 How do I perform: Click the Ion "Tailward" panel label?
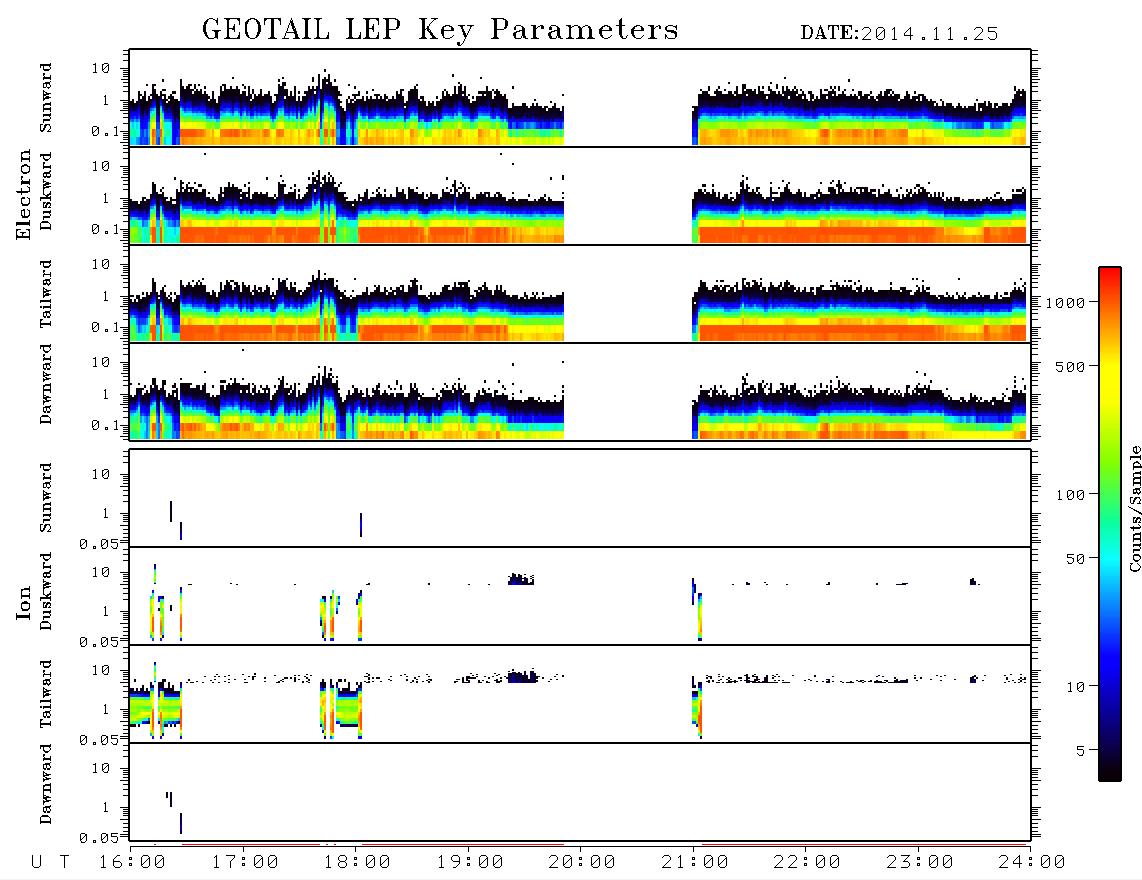(x=46, y=694)
